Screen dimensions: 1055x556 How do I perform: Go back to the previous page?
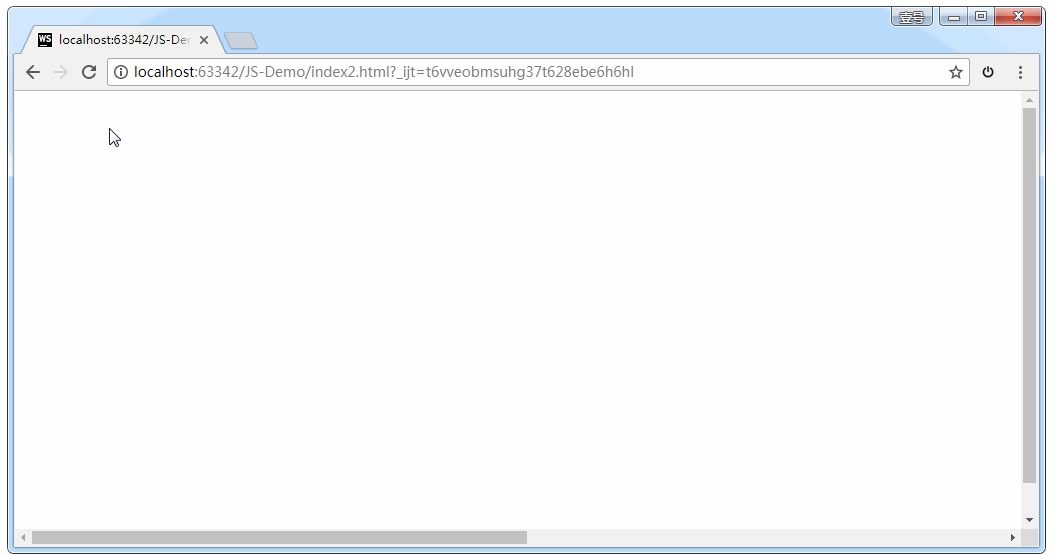[x=33, y=72]
